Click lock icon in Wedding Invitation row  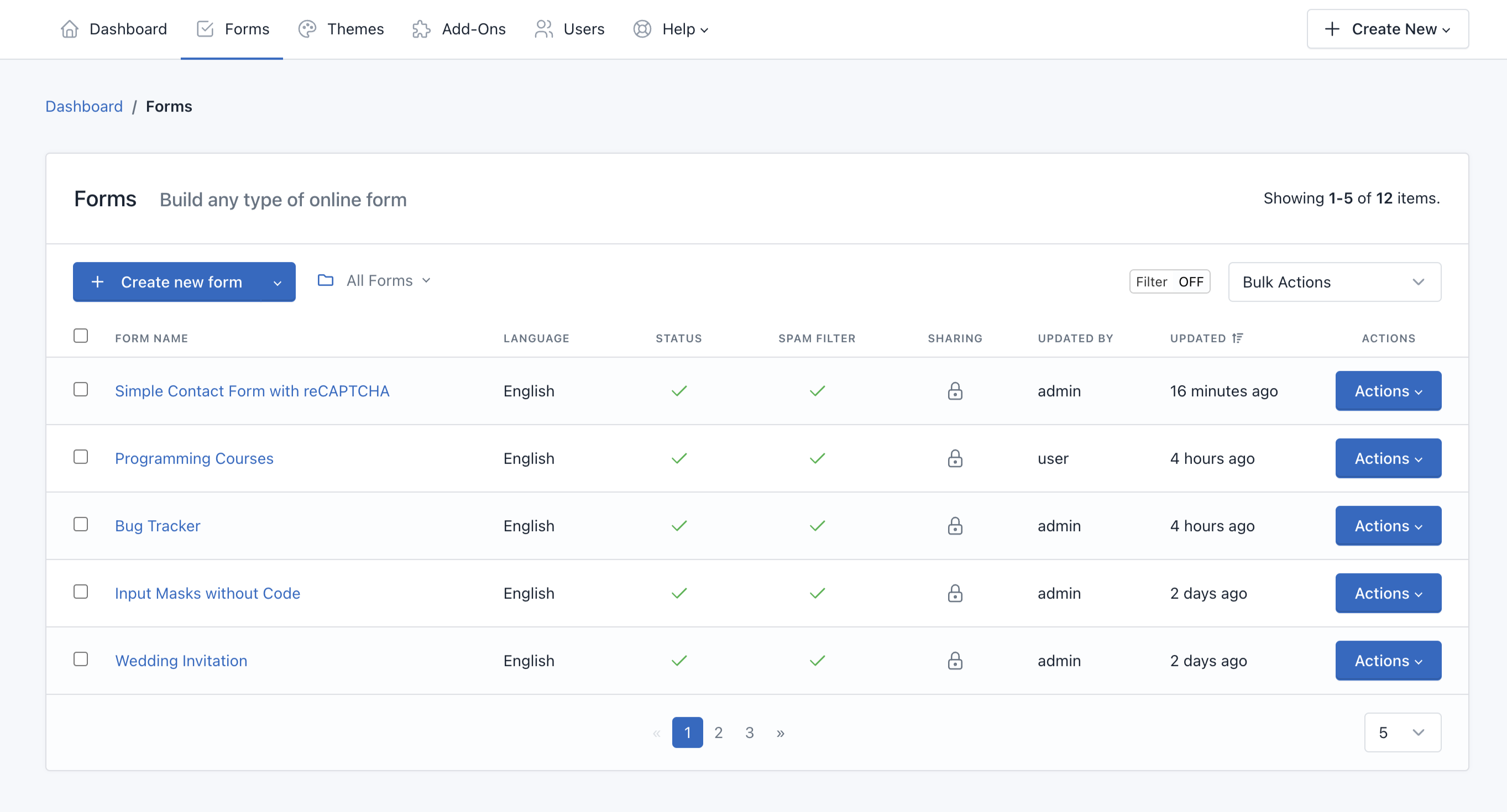pyautogui.click(x=955, y=661)
